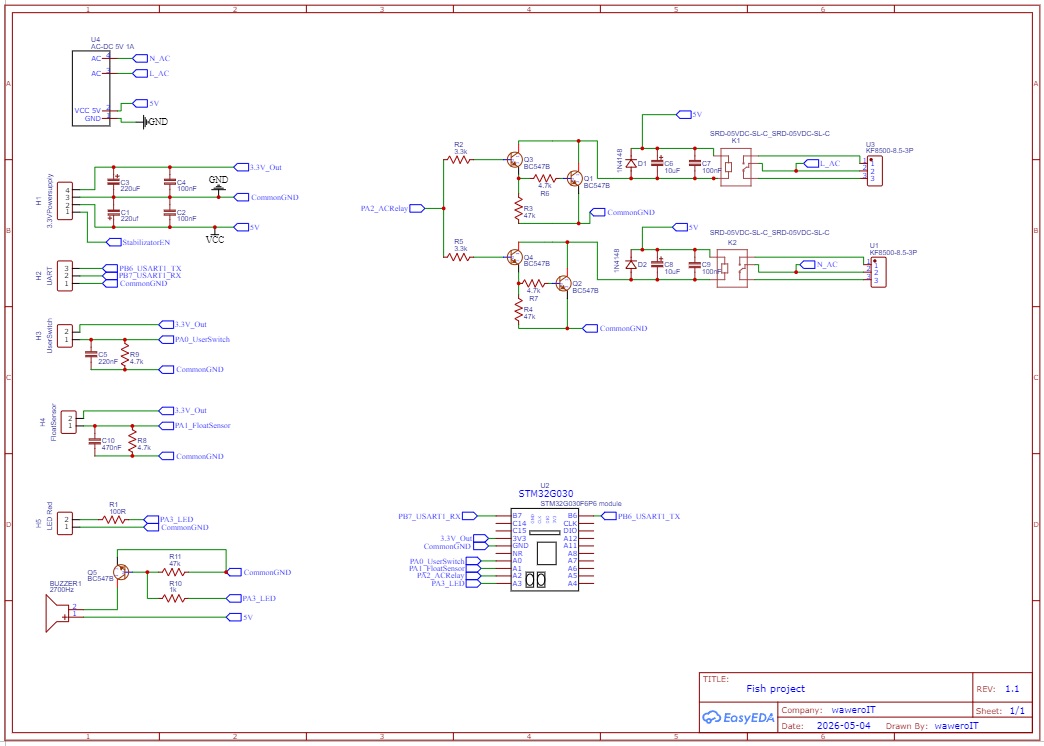1044x746 pixels.
Task: Select transistor Q5 BC547B
Action: point(121,572)
